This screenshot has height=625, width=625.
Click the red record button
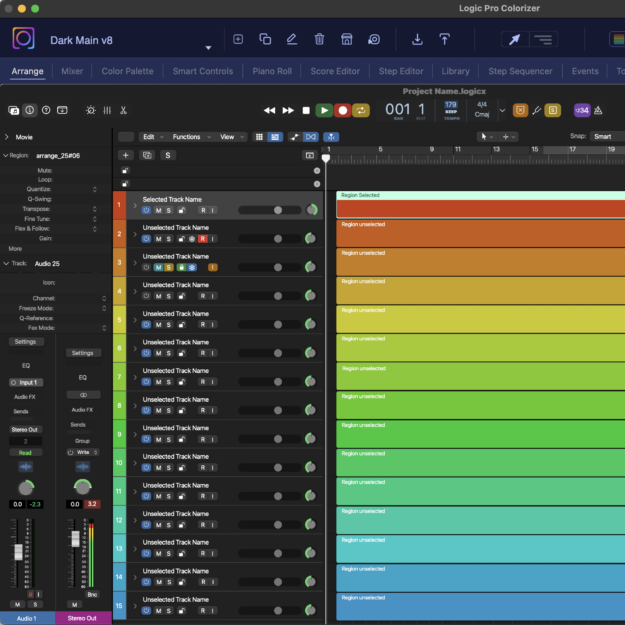pos(342,110)
